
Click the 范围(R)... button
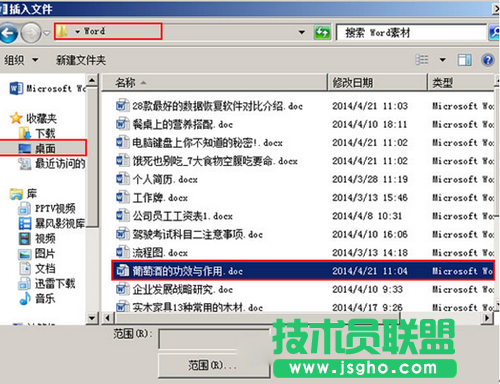pyautogui.click(x=213, y=365)
